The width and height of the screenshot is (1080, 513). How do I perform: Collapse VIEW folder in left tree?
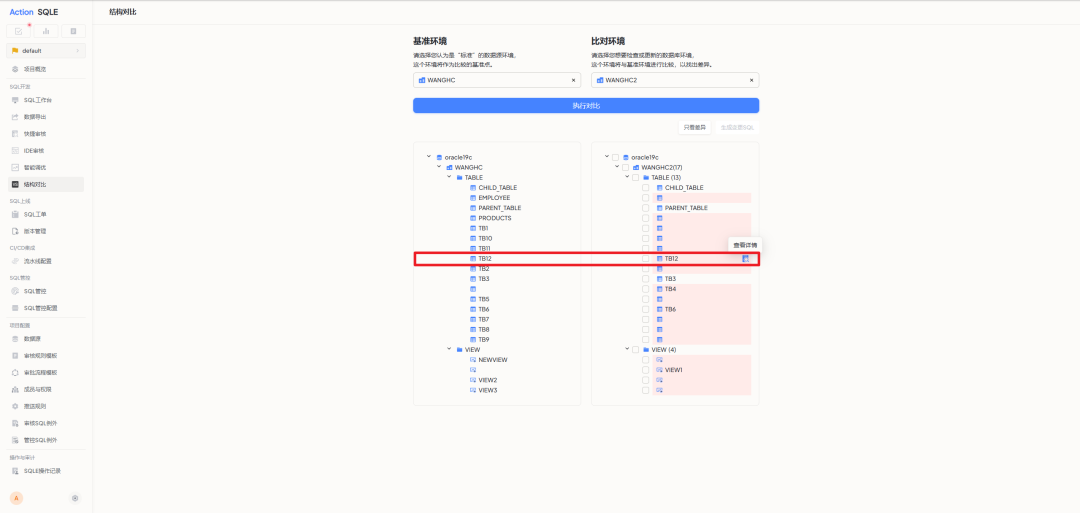click(x=449, y=348)
